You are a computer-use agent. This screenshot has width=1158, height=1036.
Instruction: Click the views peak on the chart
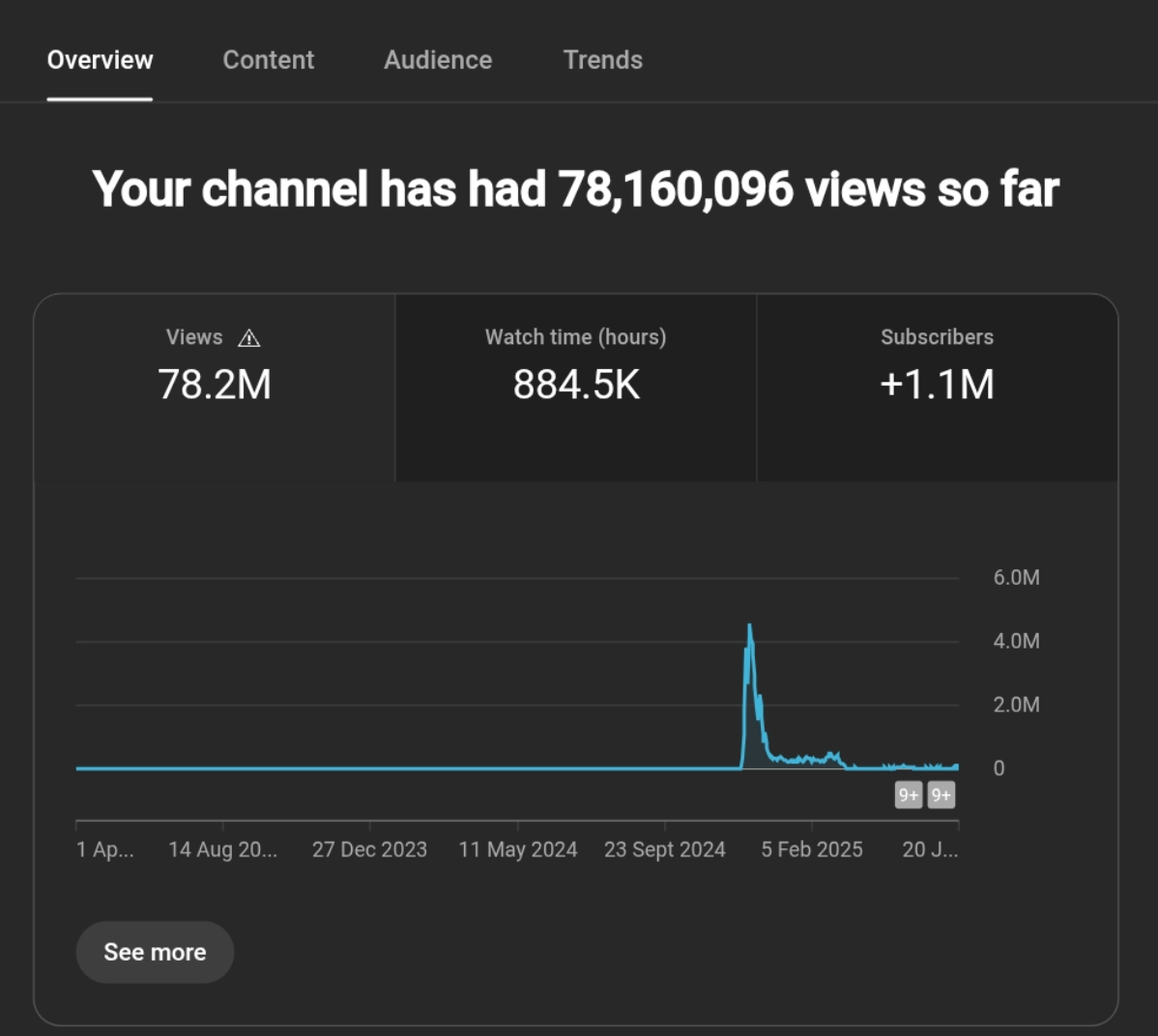click(x=749, y=626)
